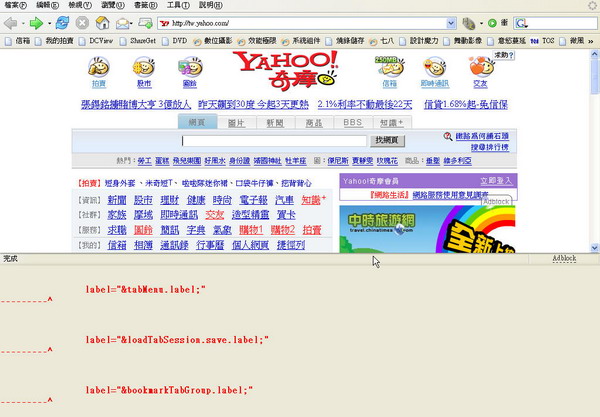
Task: Click the Mail envelope toolbar icon
Action: 122,24
